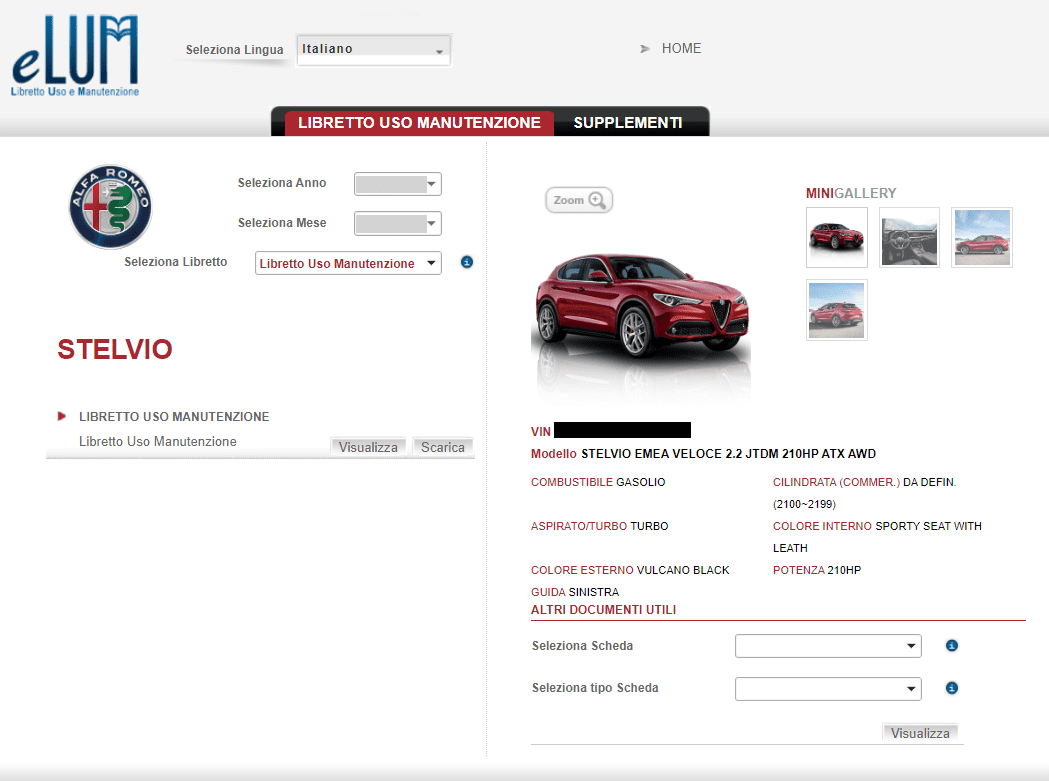Image resolution: width=1049 pixels, height=781 pixels.
Task: Go to the HOME link
Action: coord(681,49)
